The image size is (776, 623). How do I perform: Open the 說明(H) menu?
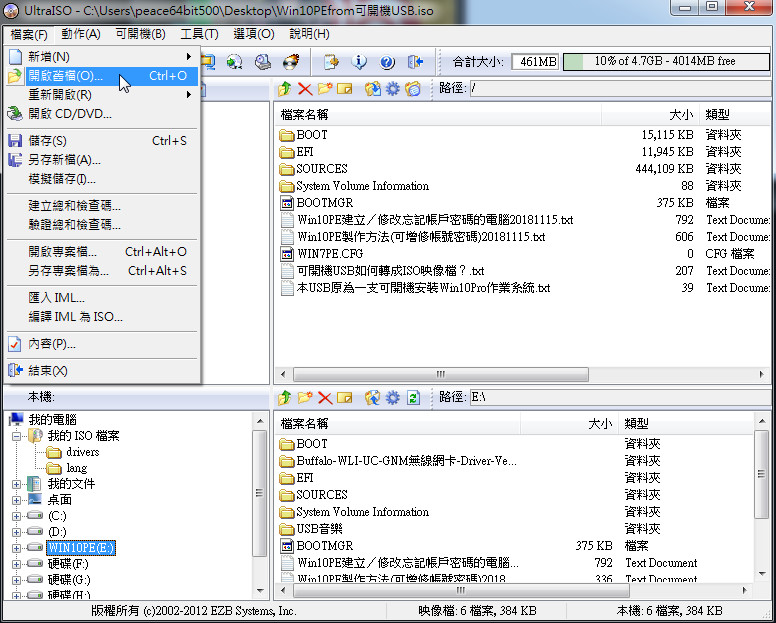[x=309, y=34]
